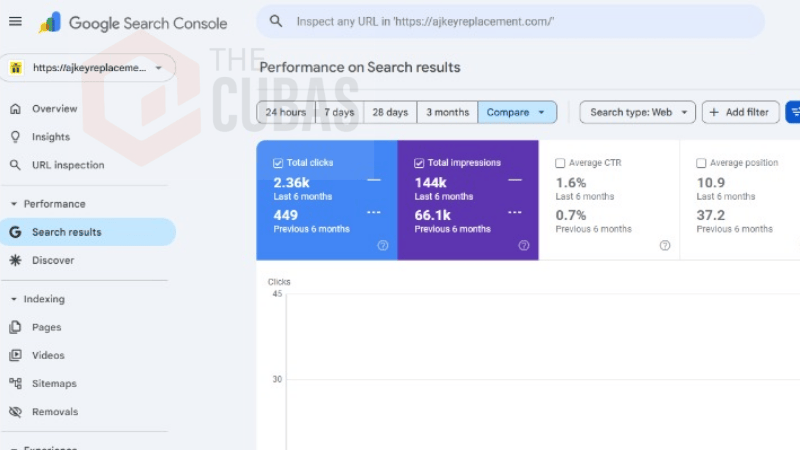800x450 pixels.
Task: Click the Videos icon in Indexing section
Action: [x=15, y=355]
